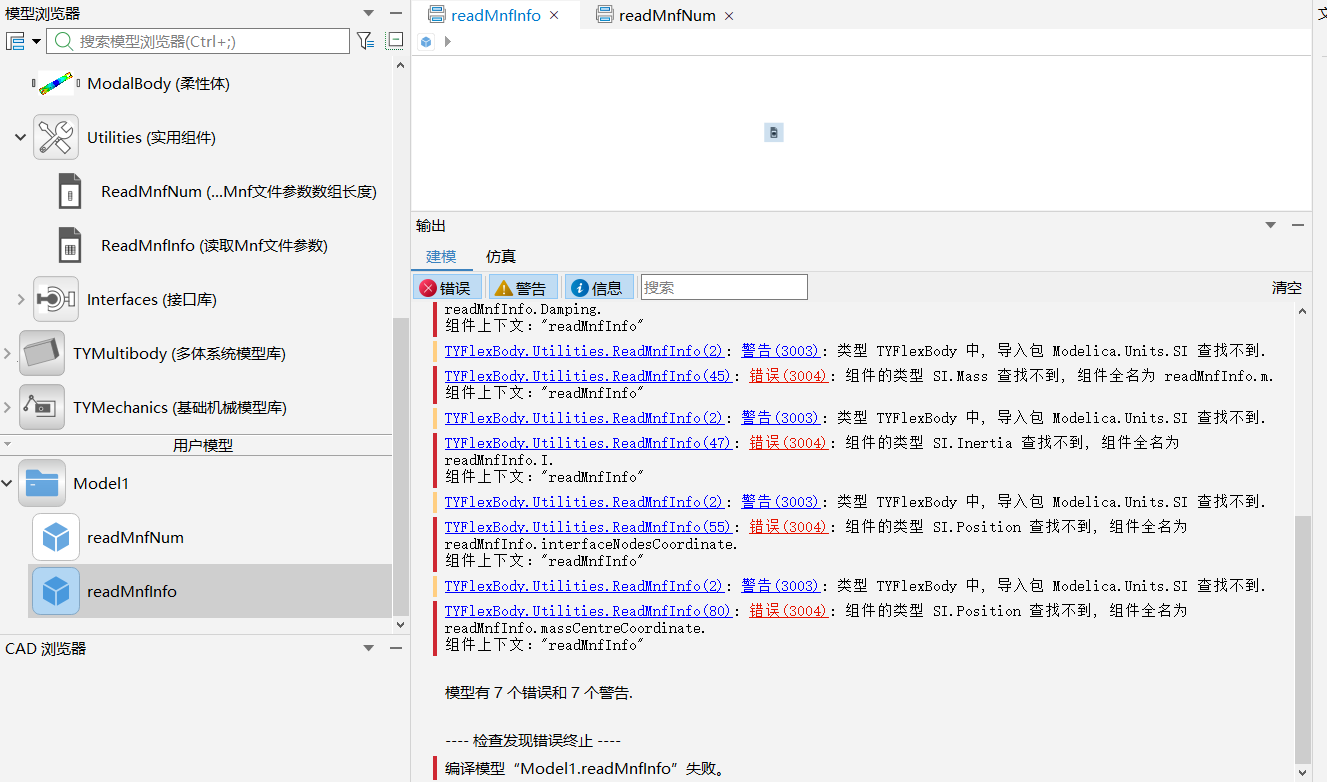Open the 模型浏览器 panel options dropdown

[x=369, y=13]
